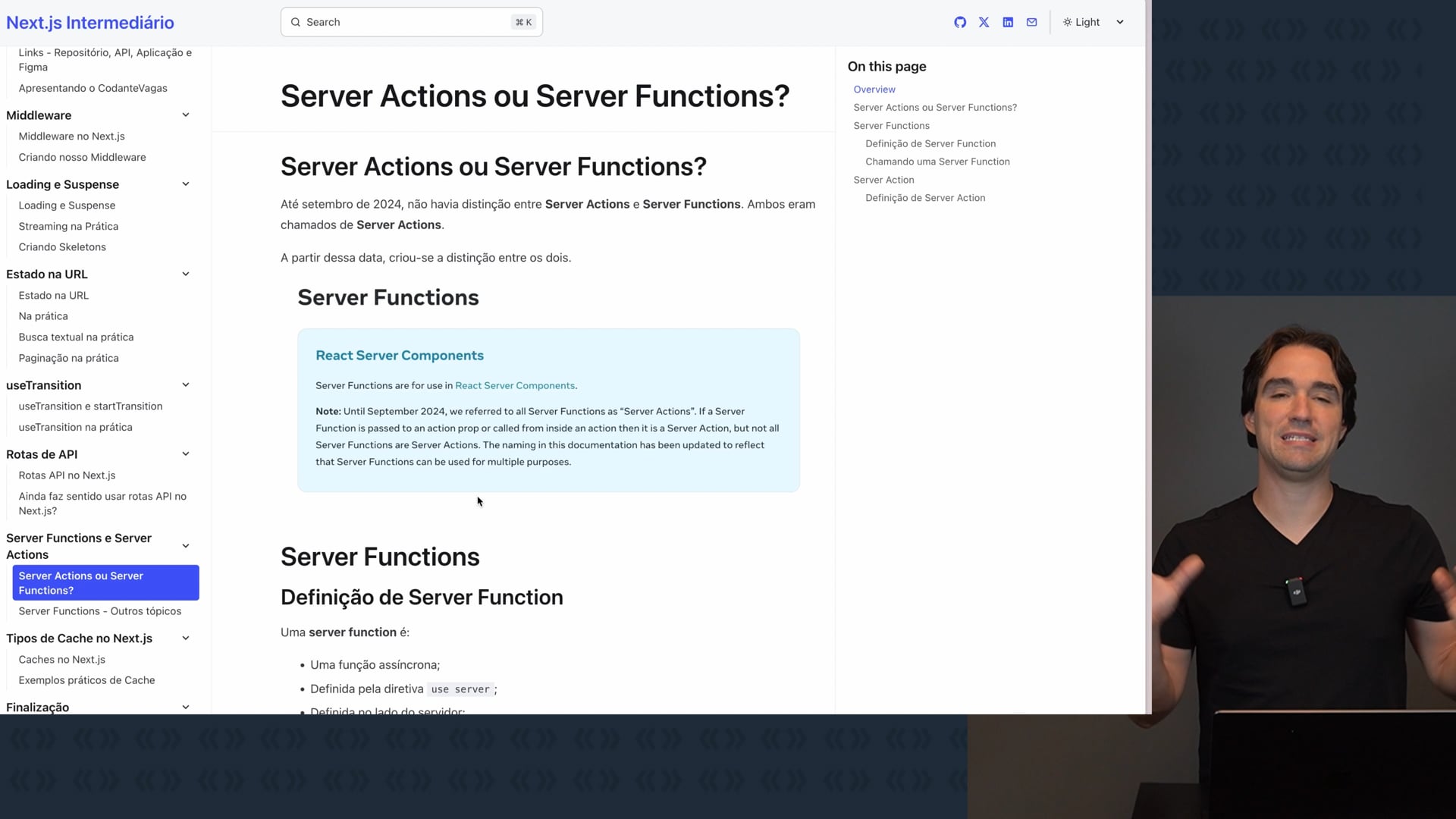
Task: Open Criando nosso Middleware page
Action: [x=82, y=157]
